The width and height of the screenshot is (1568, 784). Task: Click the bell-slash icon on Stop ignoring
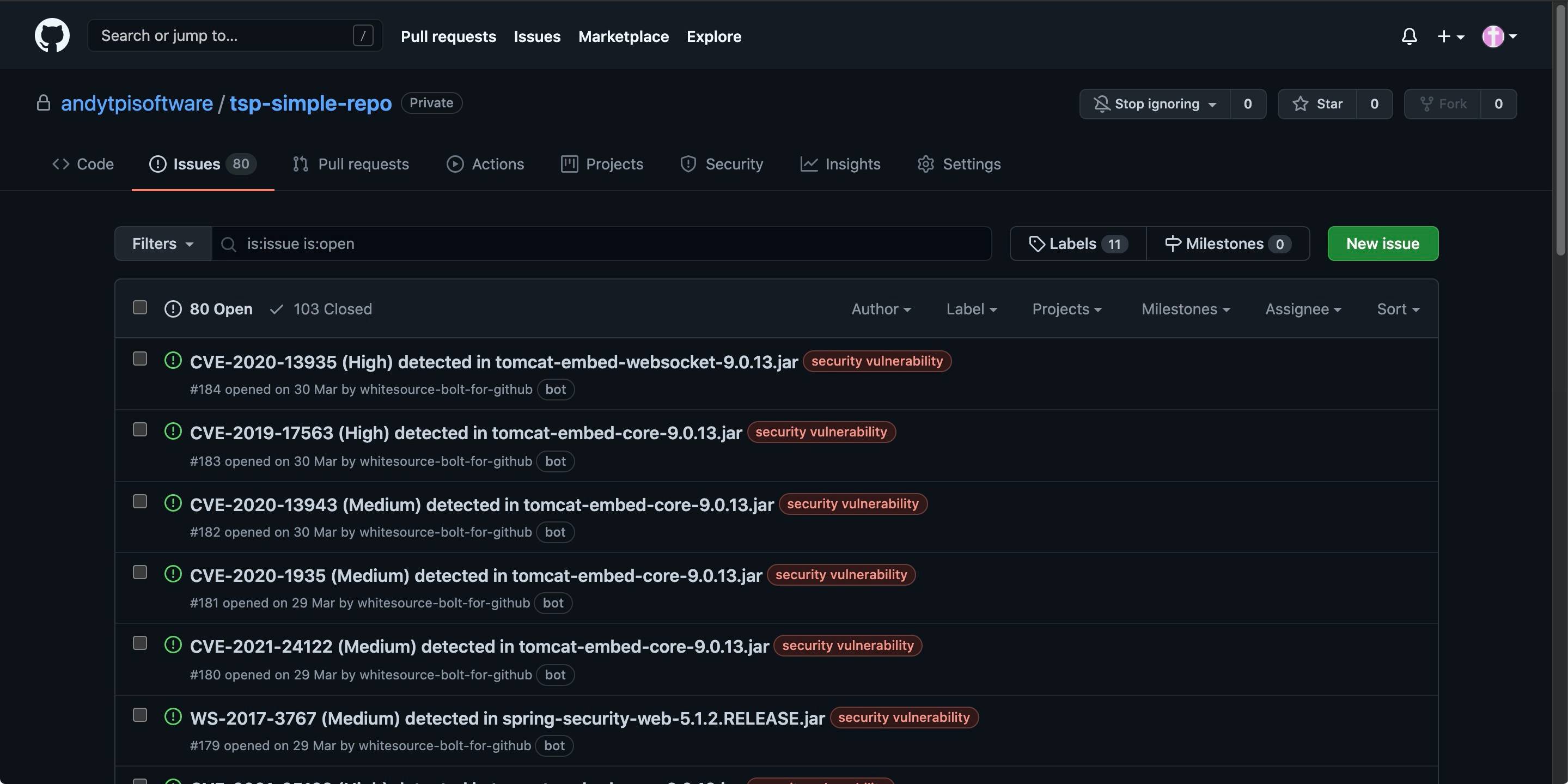tap(1101, 104)
